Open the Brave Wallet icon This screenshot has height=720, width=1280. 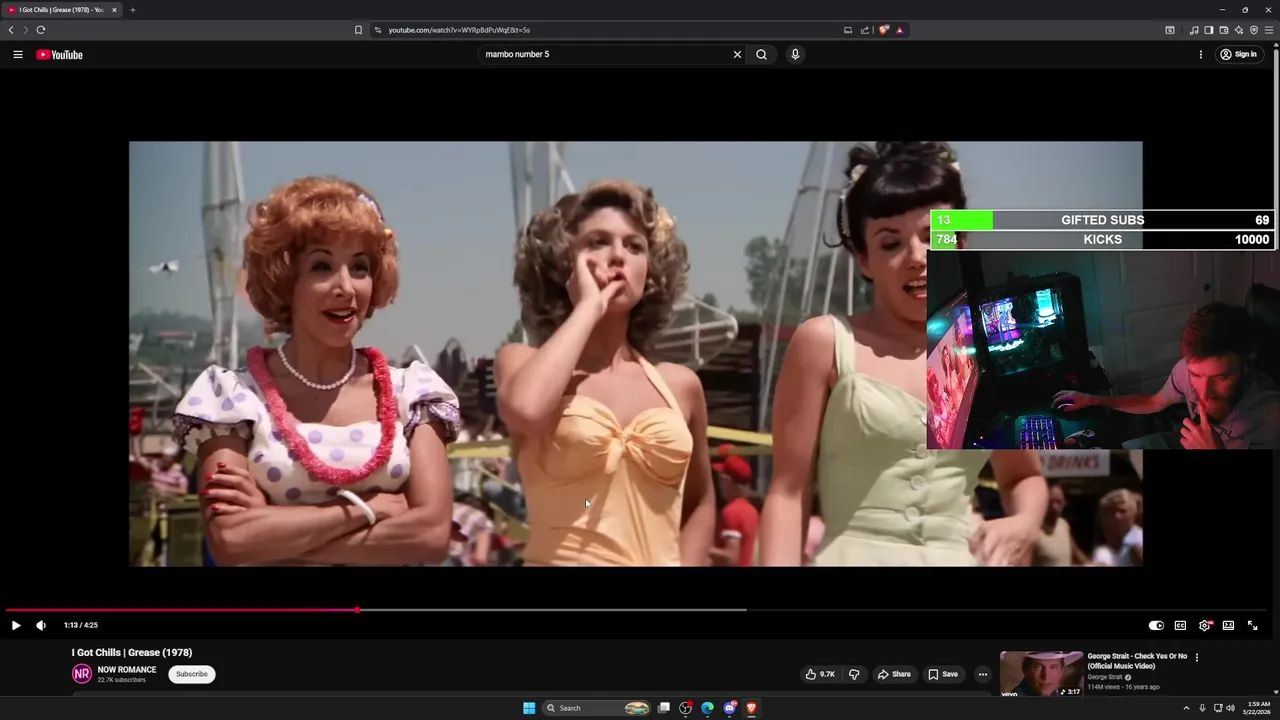pos(1223,30)
